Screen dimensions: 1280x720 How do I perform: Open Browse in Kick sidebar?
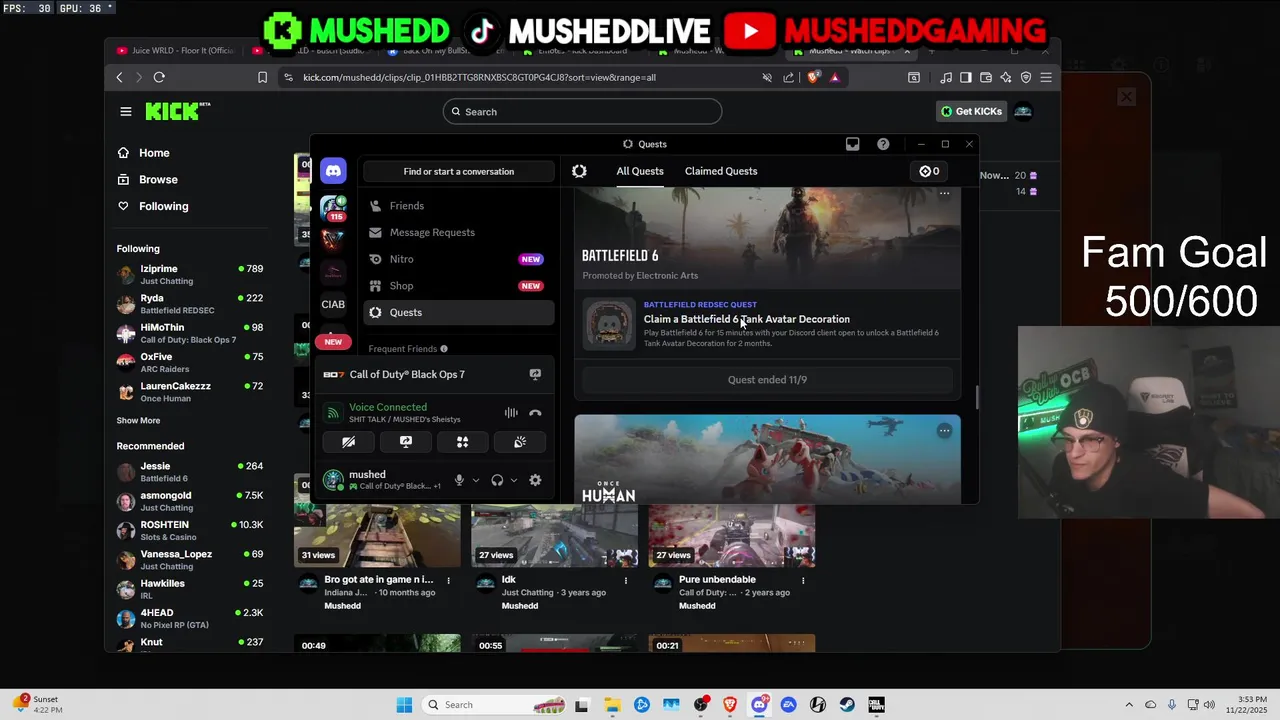tap(158, 180)
